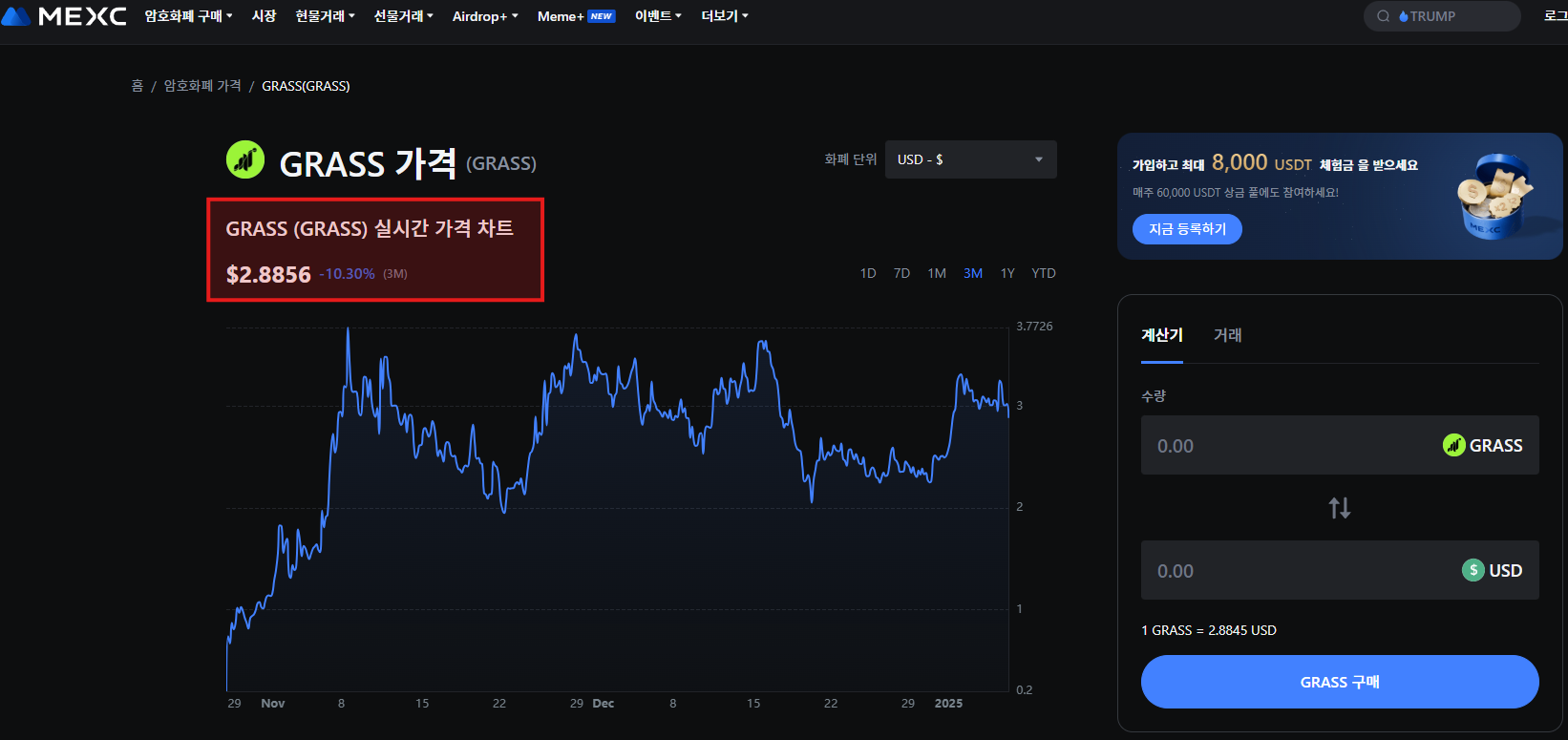Image resolution: width=1568 pixels, height=740 pixels.
Task: Expand the 더보기 menu
Action: 725,16
